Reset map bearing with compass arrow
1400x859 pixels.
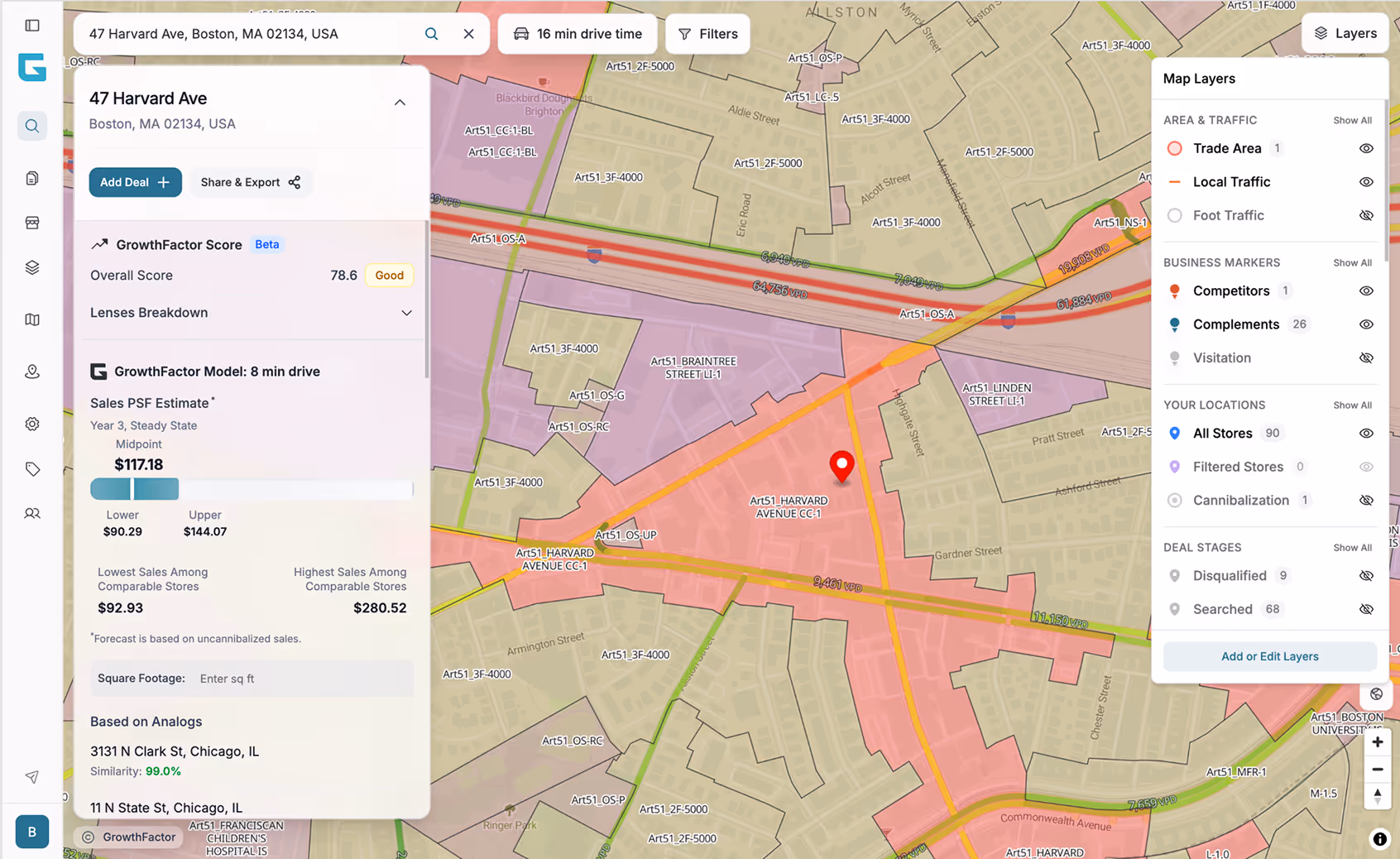pyautogui.click(x=1378, y=796)
